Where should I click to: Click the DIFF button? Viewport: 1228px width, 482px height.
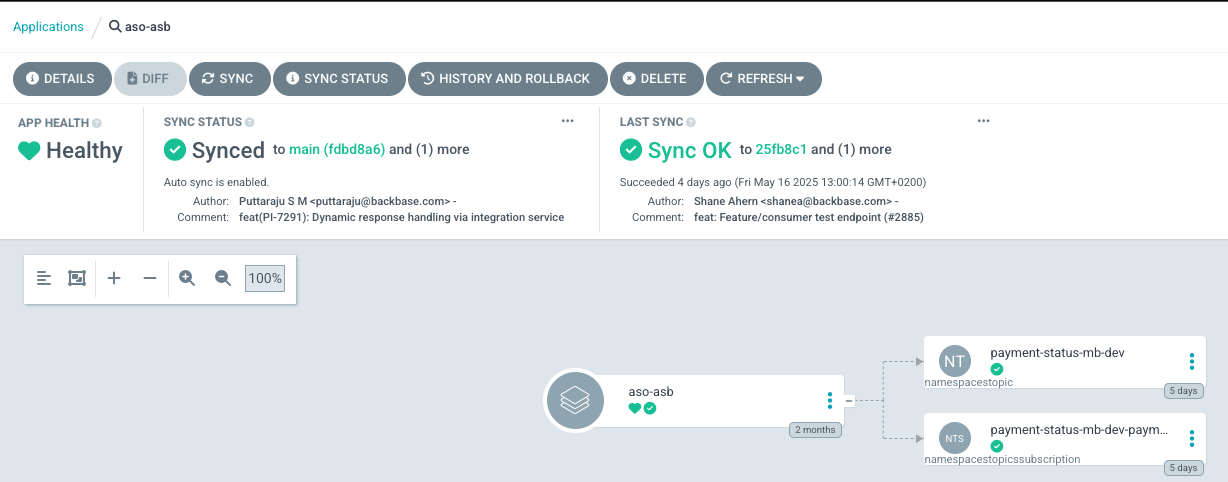click(x=150, y=78)
